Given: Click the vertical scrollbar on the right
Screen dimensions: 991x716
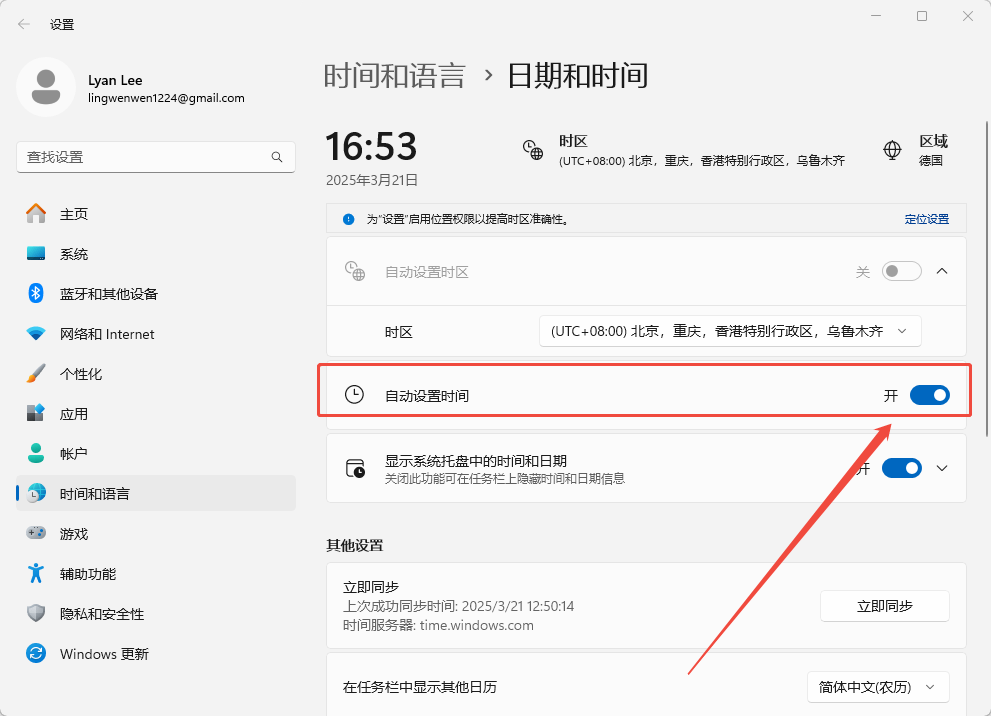Looking at the screenshot, I should click(x=987, y=278).
